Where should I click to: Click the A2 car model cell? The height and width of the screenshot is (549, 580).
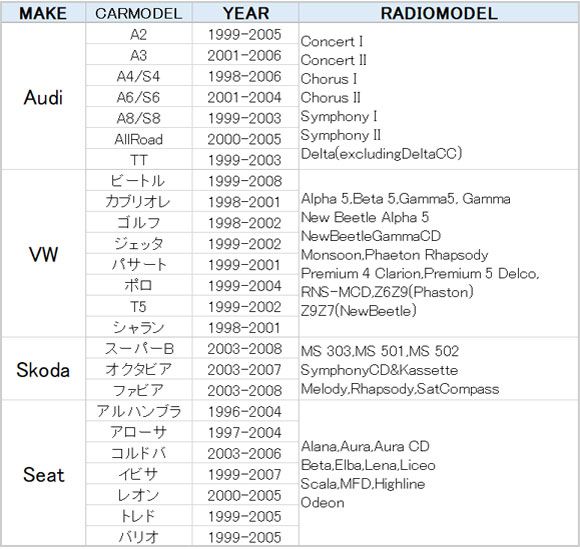[139, 34]
